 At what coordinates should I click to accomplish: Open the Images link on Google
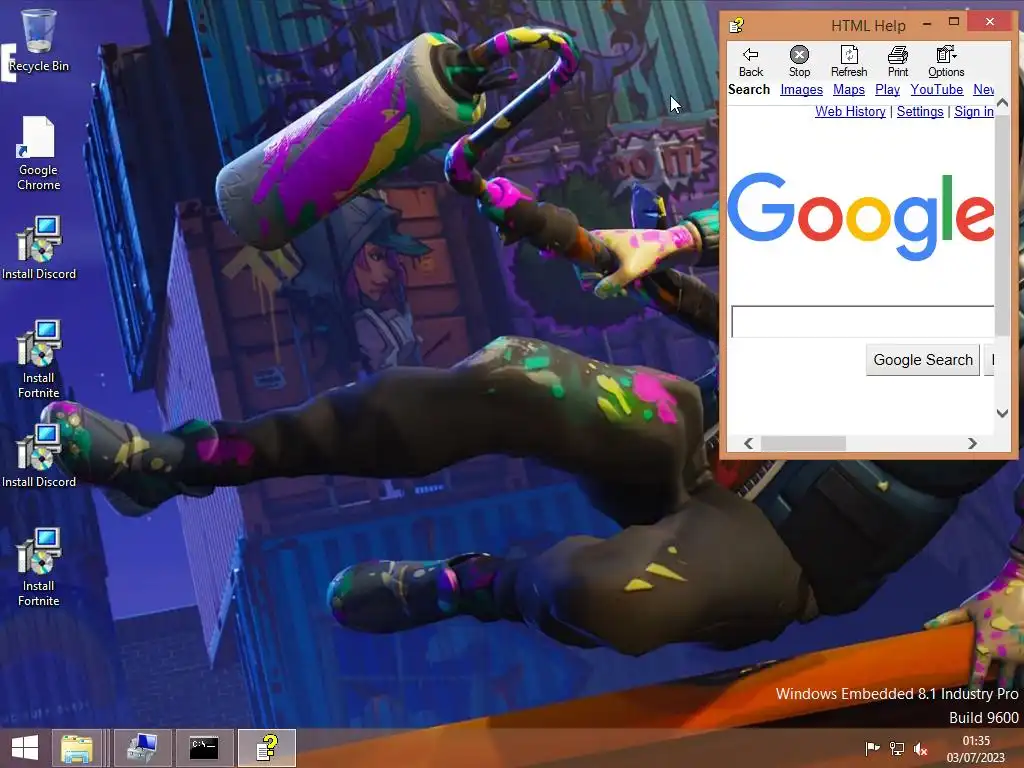pyautogui.click(x=801, y=89)
